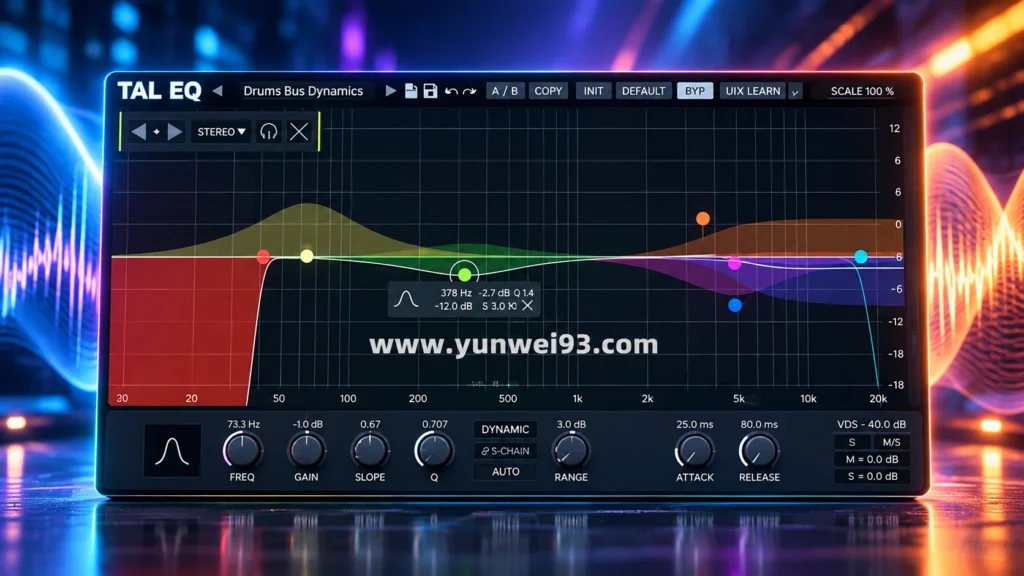The image size is (1024, 576).
Task: Click the TAL EQ logo
Action: click(159, 91)
